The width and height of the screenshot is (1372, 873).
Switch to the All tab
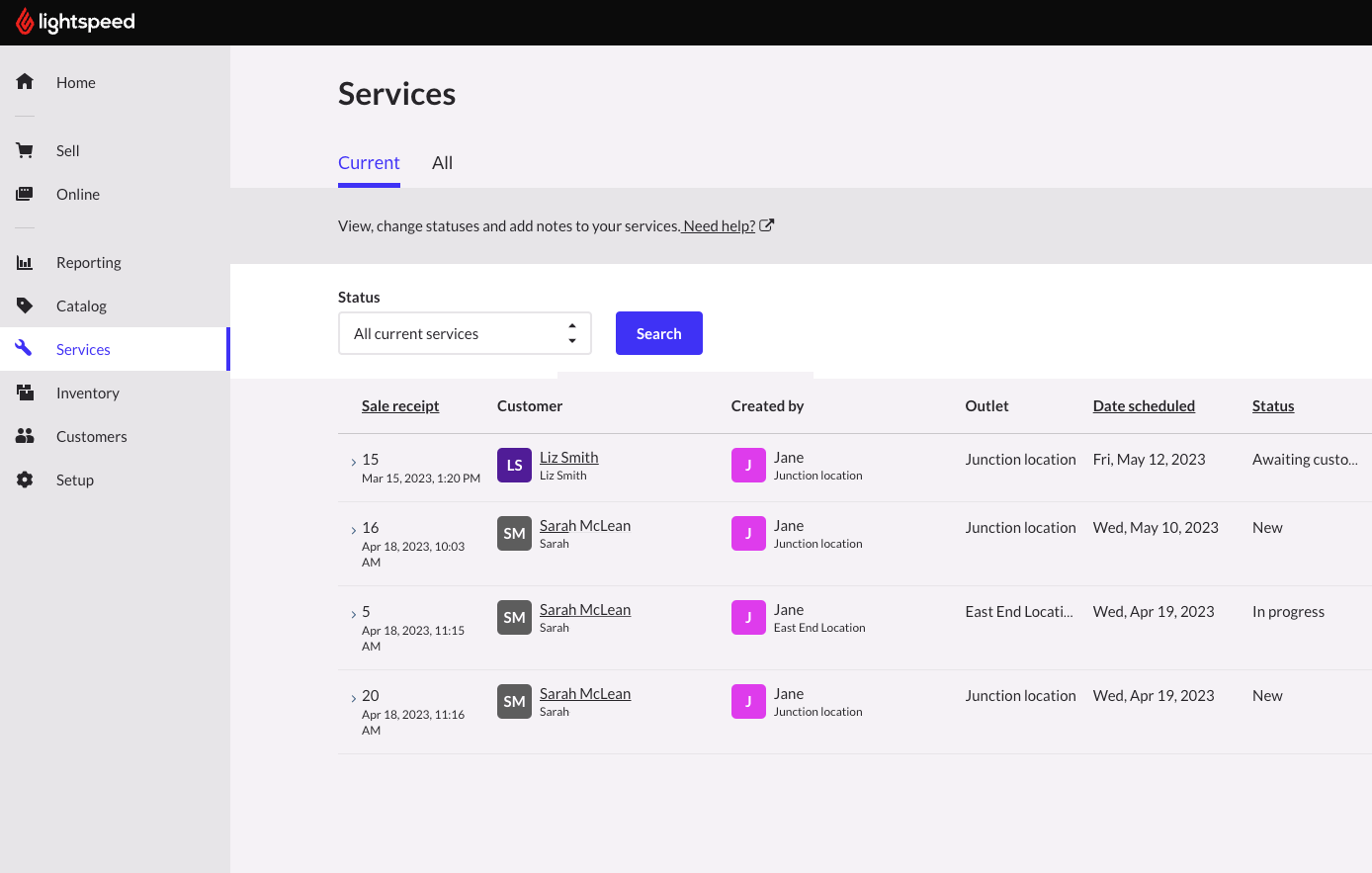click(x=442, y=163)
